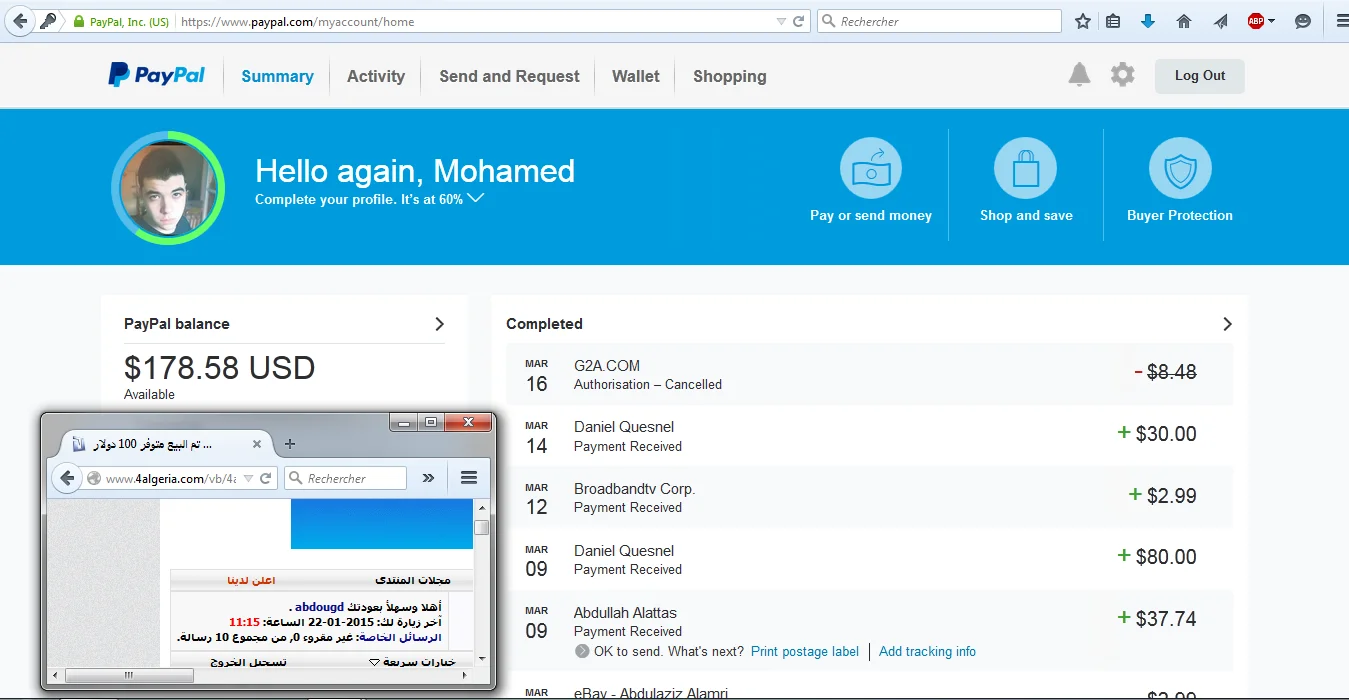Open the address bar history dropdown arrow
The image size is (1349, 700).
point(781,21)
